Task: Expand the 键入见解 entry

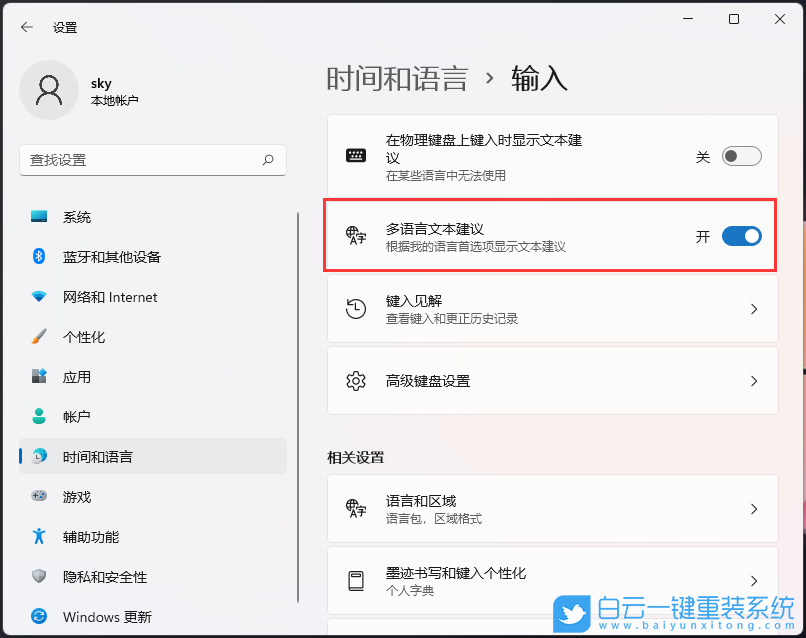Action: pos(754,309)
